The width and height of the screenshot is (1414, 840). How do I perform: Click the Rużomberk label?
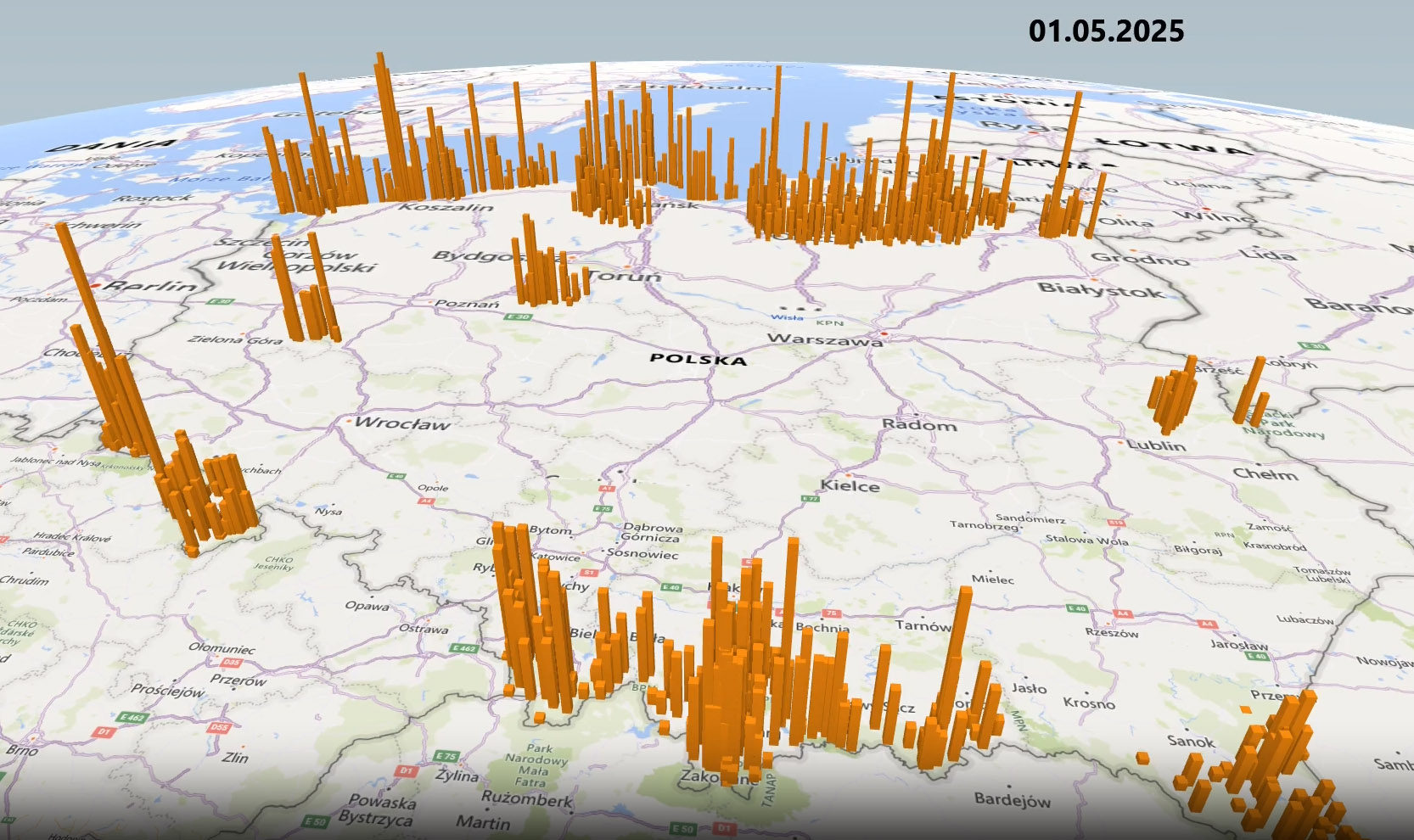[x=527, y=798]
